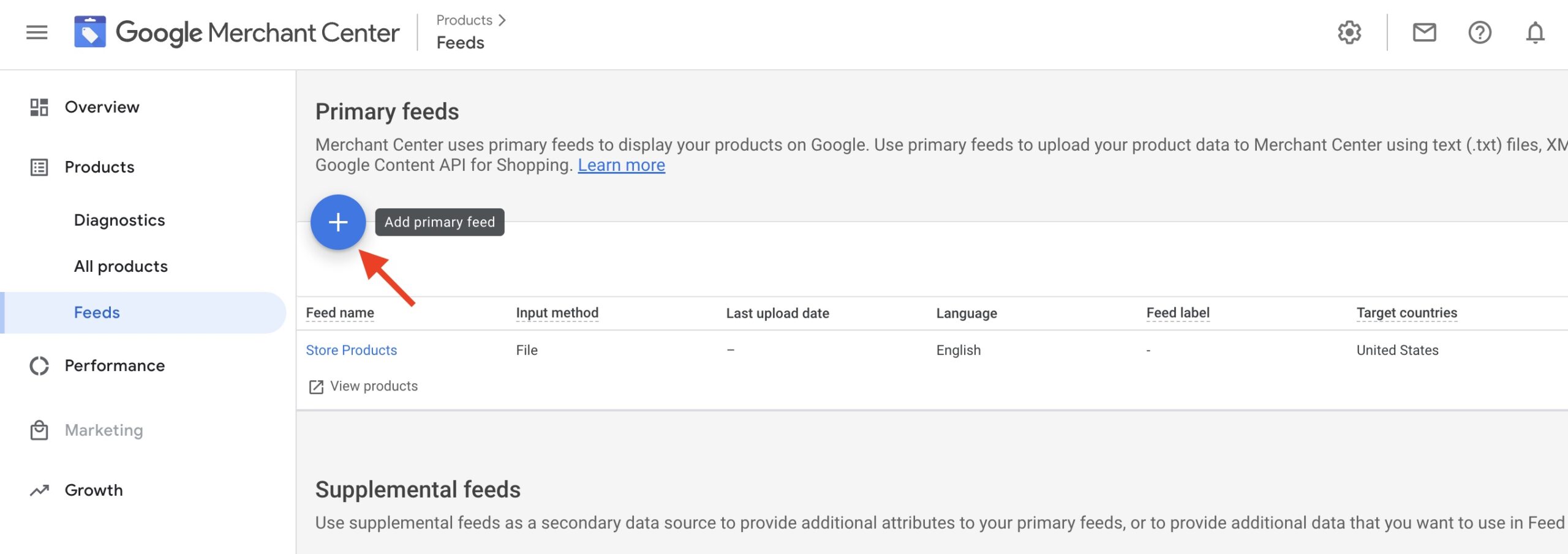Select the Feeds sidebar item
Viewport: 1568px width, 554px height.
point(97,313)
